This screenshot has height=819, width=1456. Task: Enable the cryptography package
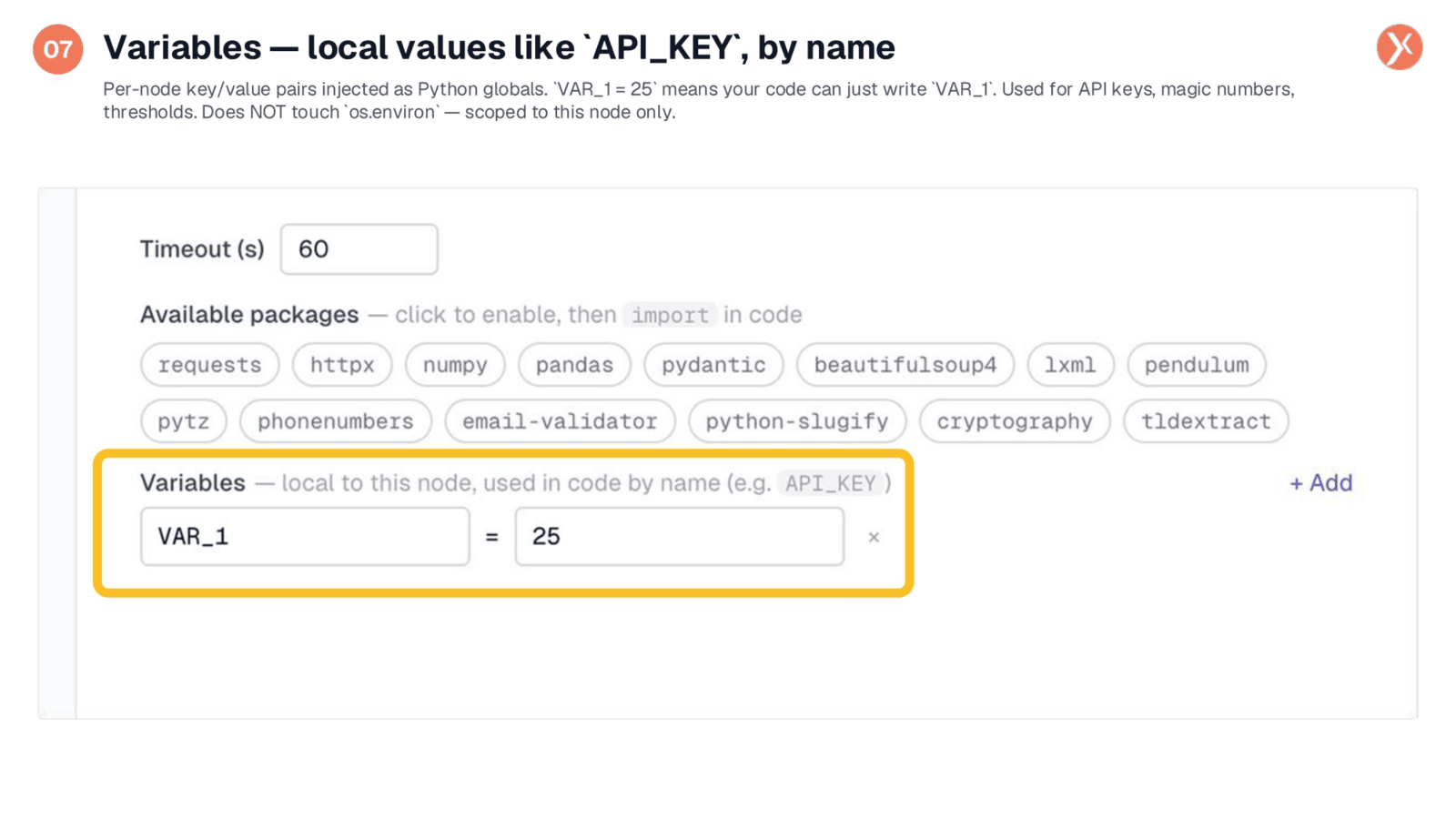(1015, 421)
